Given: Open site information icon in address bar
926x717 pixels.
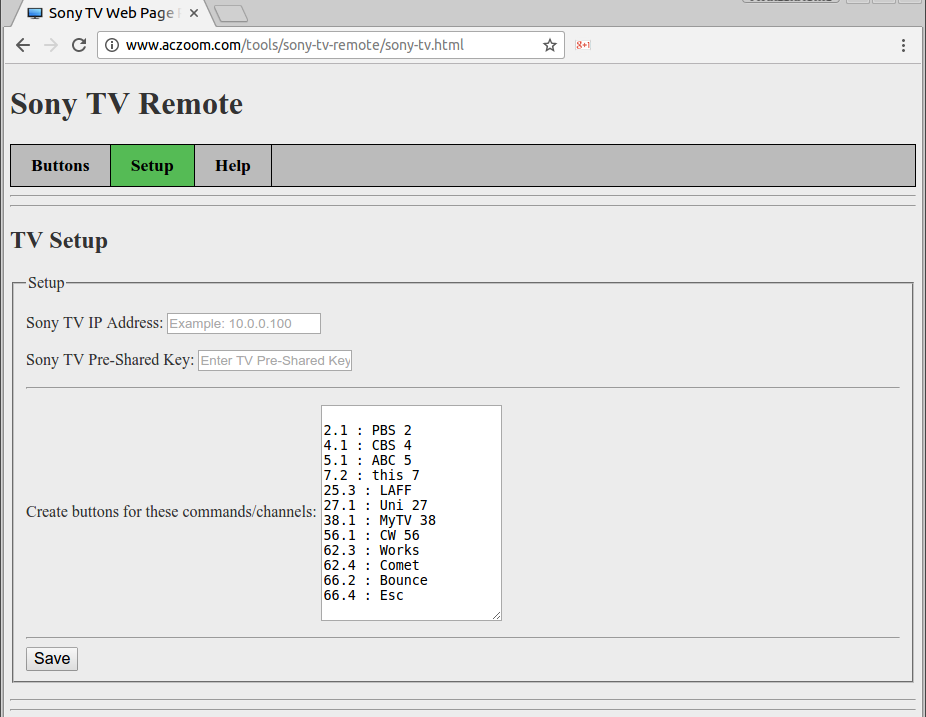Looking at the screenshot, I should click(x=112, y=45).
